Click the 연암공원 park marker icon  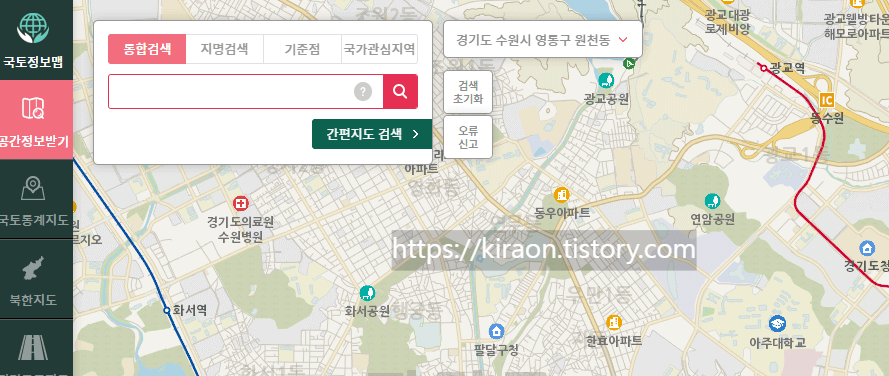click(712, 201)
